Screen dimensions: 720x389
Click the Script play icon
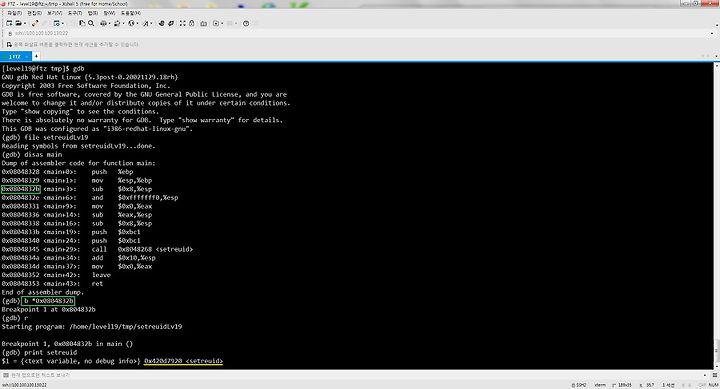point(216,23)
